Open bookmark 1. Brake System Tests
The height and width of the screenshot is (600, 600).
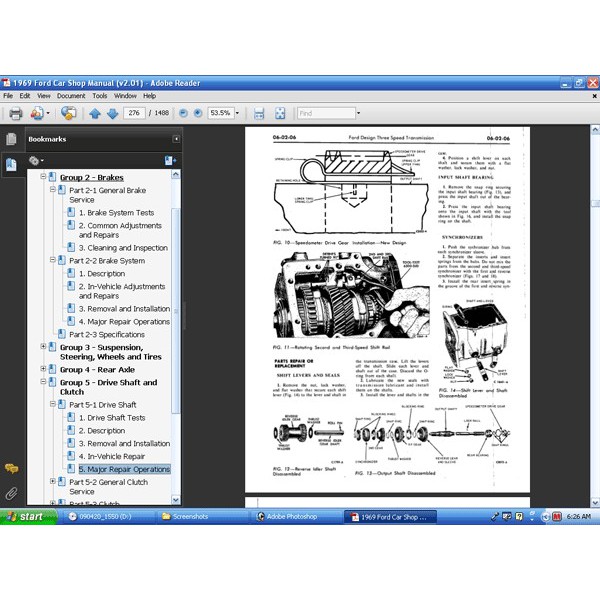[116, 213]
